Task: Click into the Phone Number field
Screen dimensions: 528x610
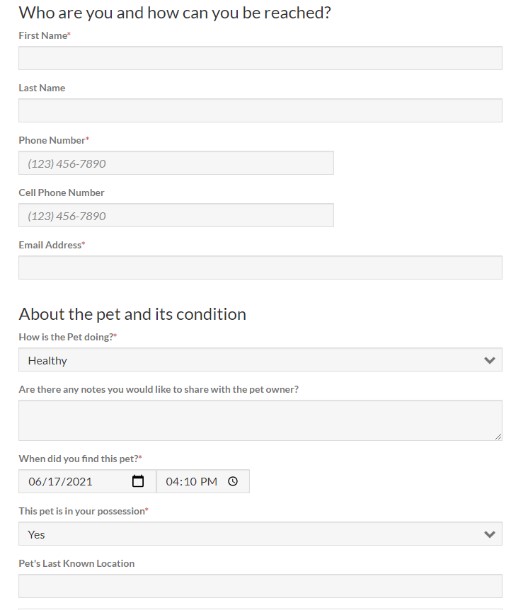Action: tap(176, 163)
